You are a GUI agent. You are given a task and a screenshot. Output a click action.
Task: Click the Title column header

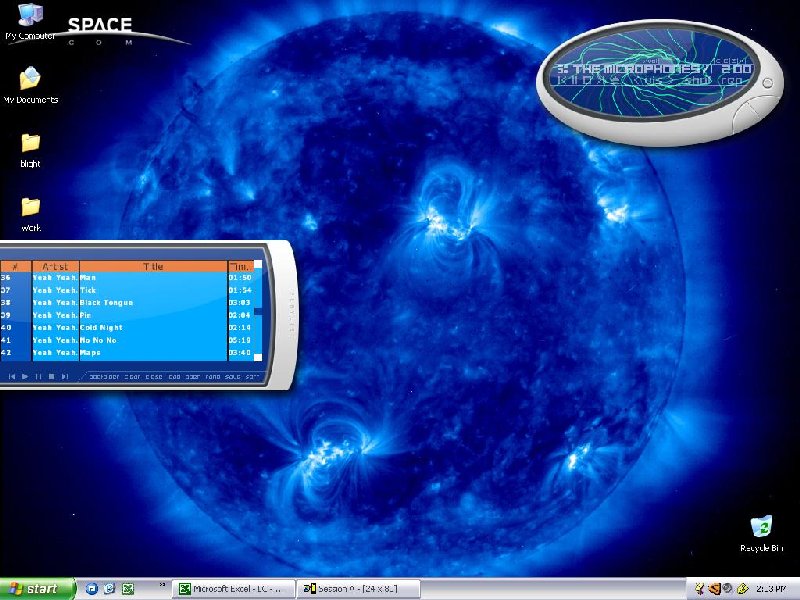(153, 266)
